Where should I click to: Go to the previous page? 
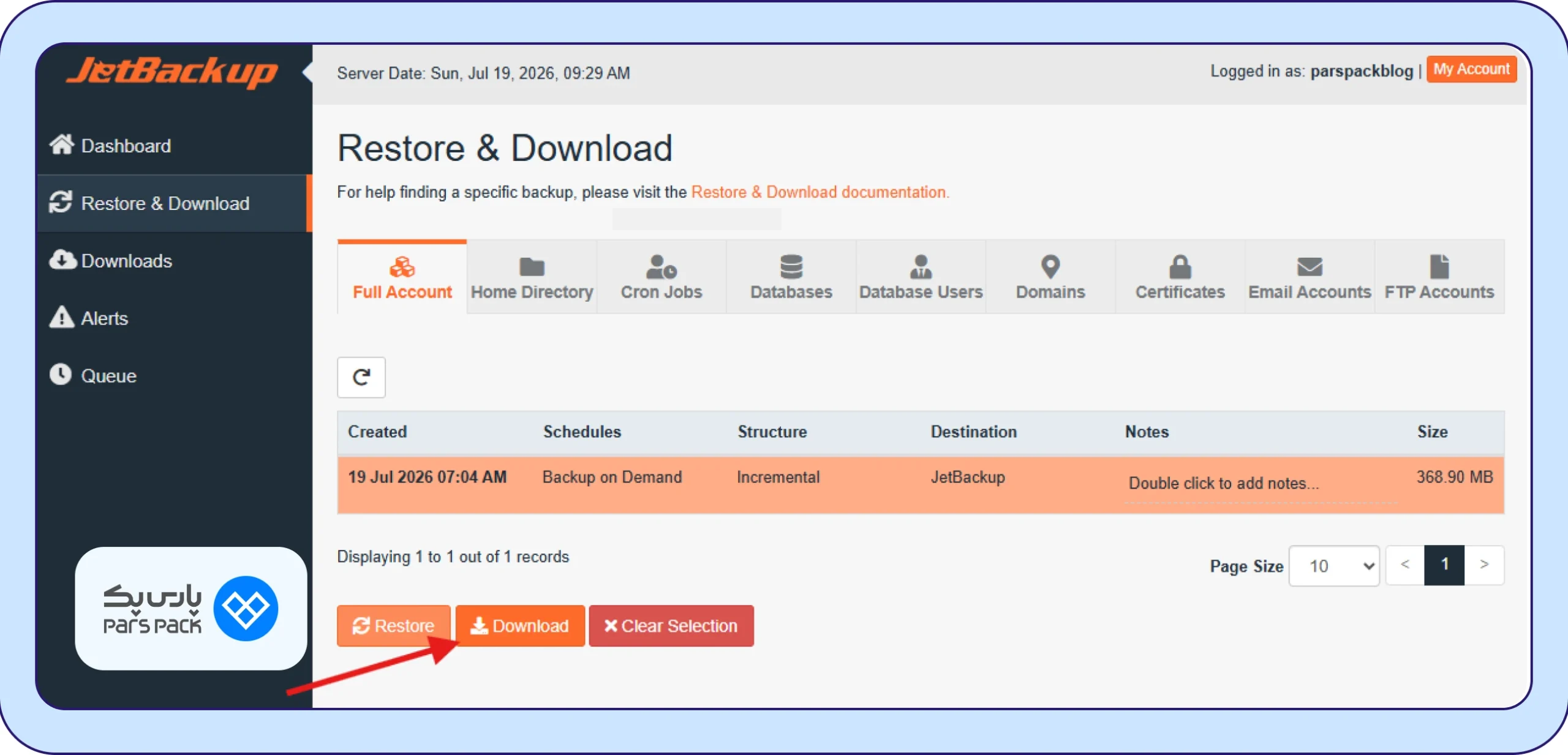1405,565
